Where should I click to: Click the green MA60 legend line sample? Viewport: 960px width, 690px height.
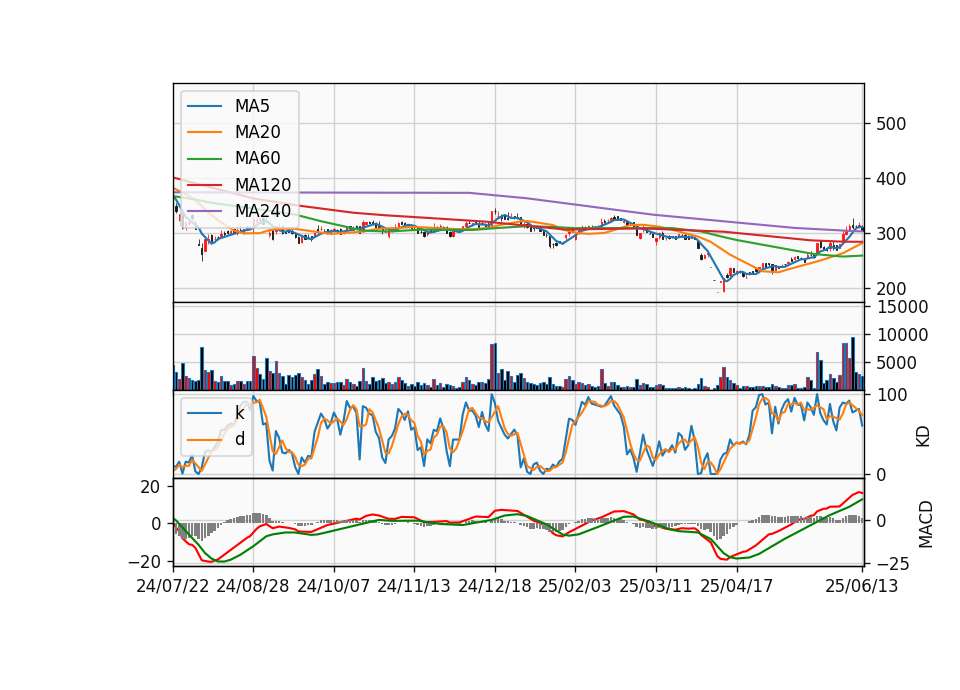click(x=204, y=159)
